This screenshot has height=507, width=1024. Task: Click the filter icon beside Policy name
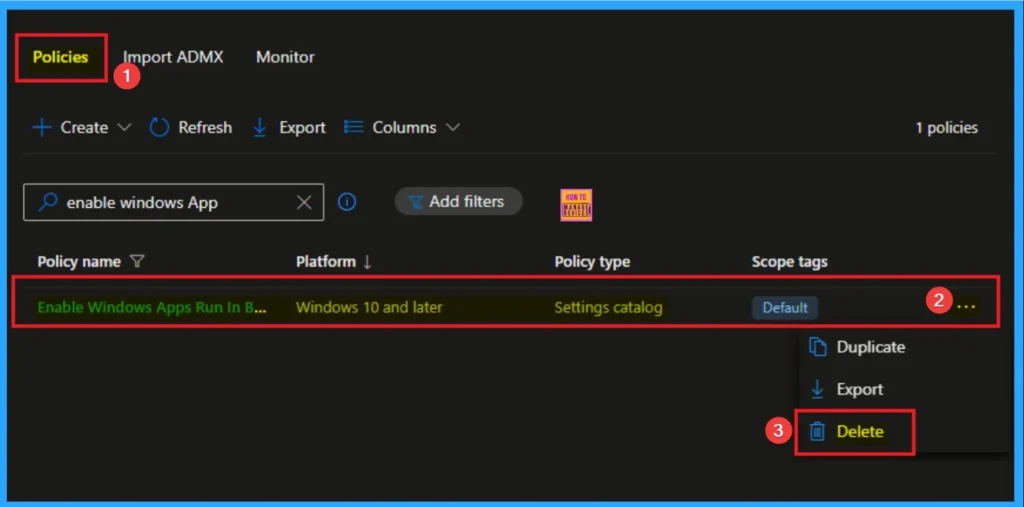(x=138, y=262)
